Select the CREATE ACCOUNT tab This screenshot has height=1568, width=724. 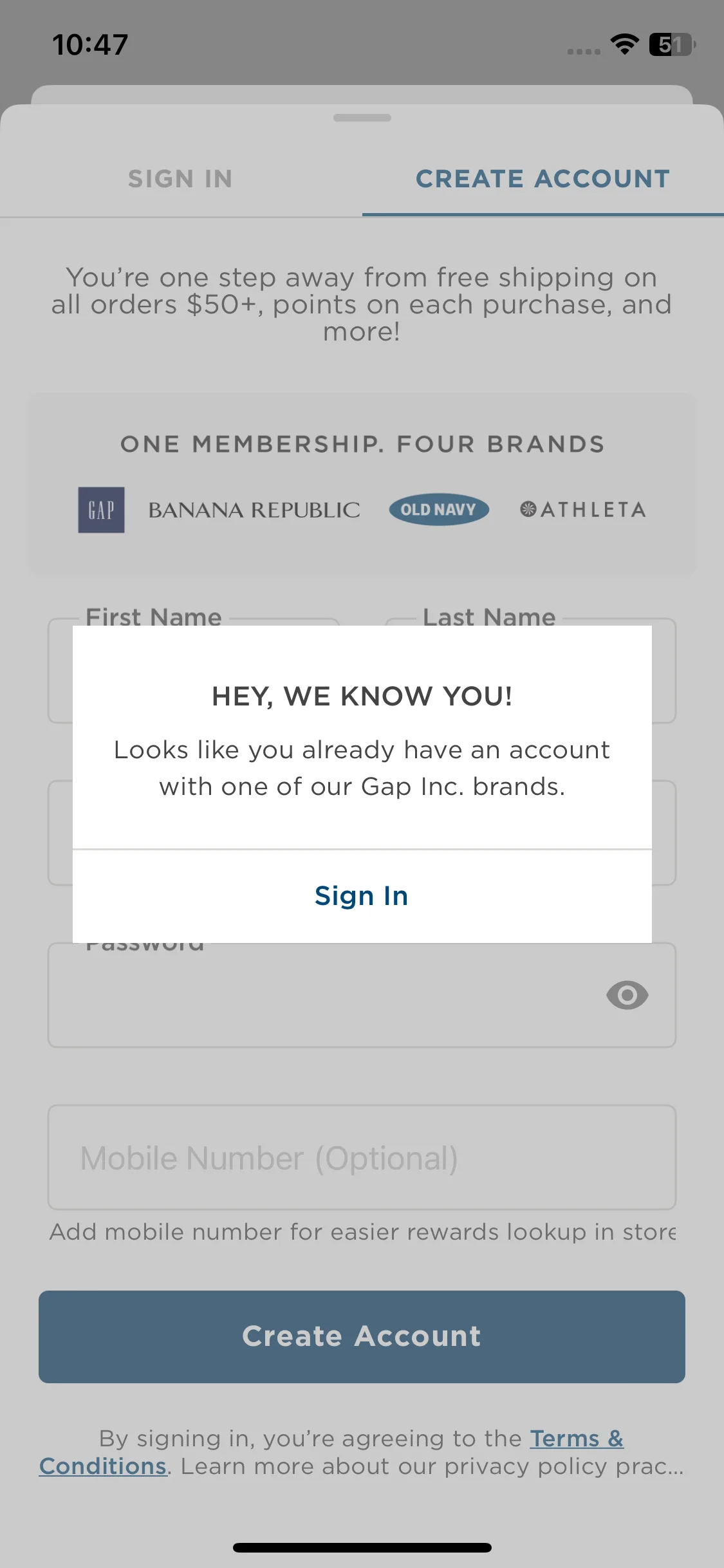543,179
